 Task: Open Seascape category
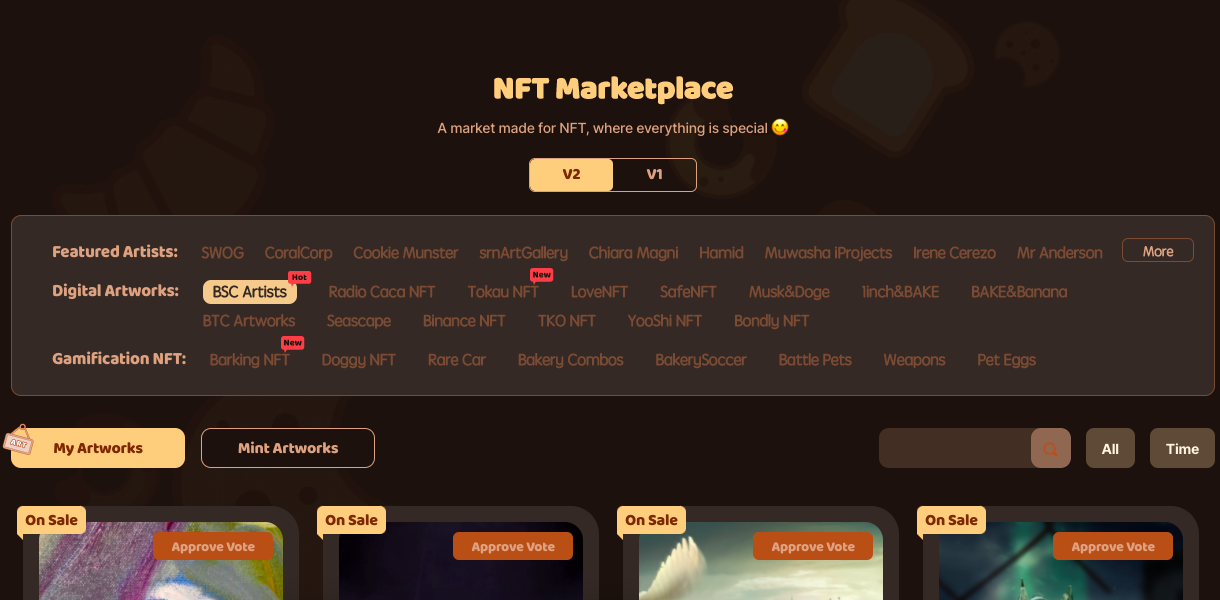coord(358,321)
